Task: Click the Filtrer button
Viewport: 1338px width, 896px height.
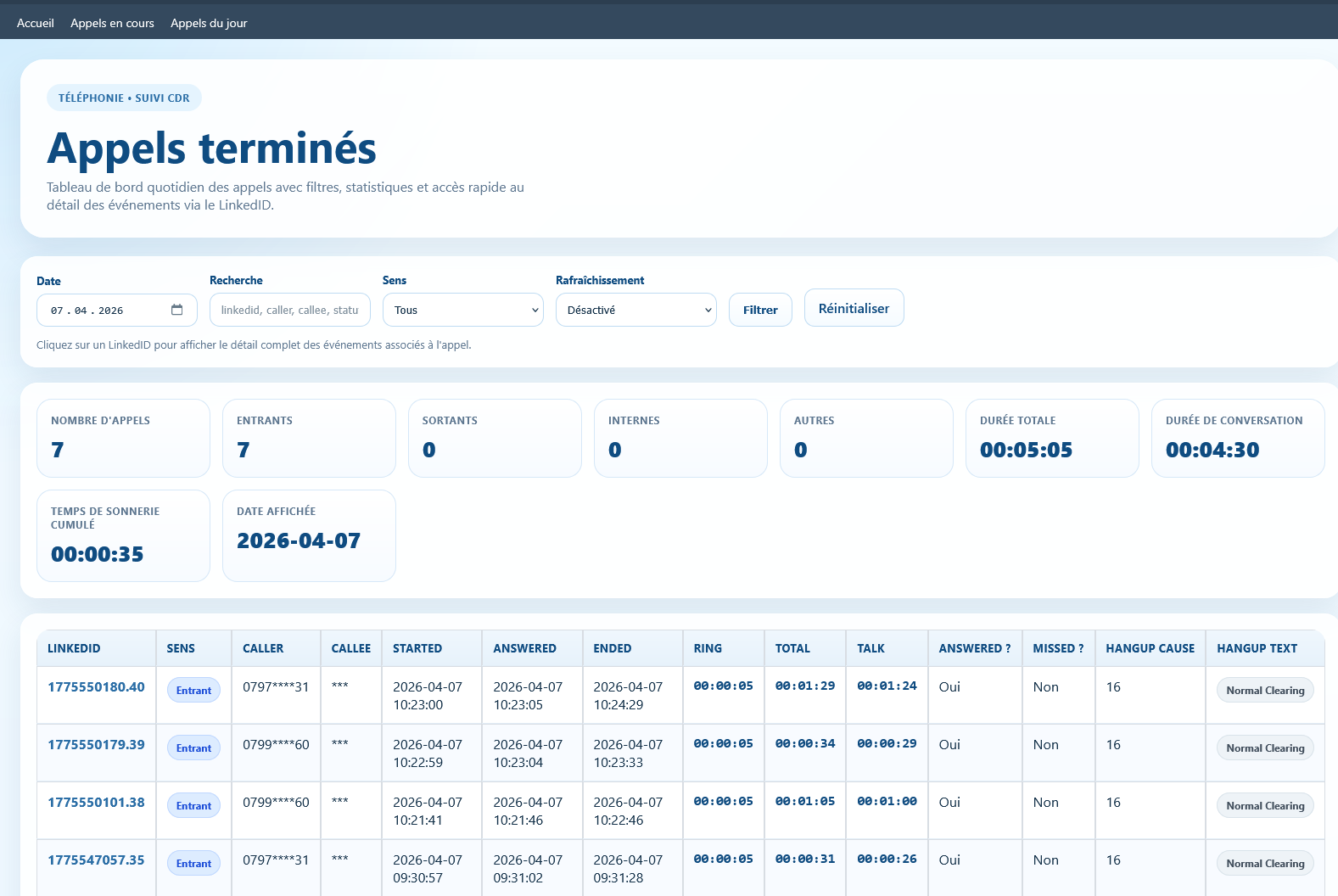Action: click(760, 310)
